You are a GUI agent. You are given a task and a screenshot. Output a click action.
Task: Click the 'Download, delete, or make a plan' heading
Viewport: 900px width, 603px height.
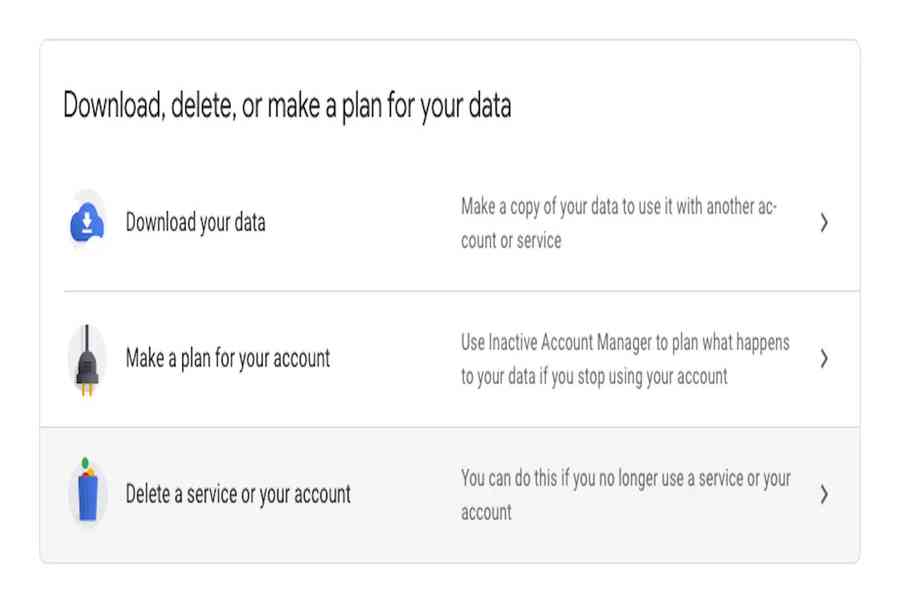coord(287,106)
